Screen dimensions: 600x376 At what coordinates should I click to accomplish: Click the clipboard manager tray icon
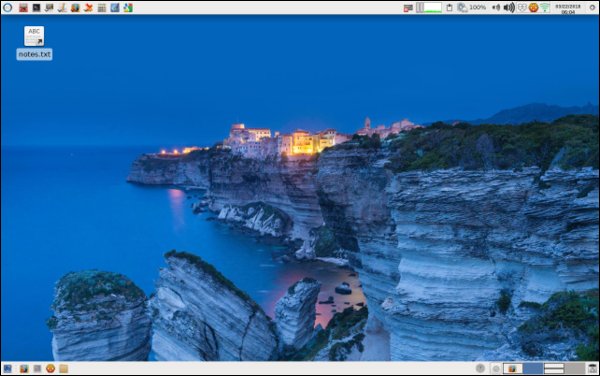tap(450, 7)
